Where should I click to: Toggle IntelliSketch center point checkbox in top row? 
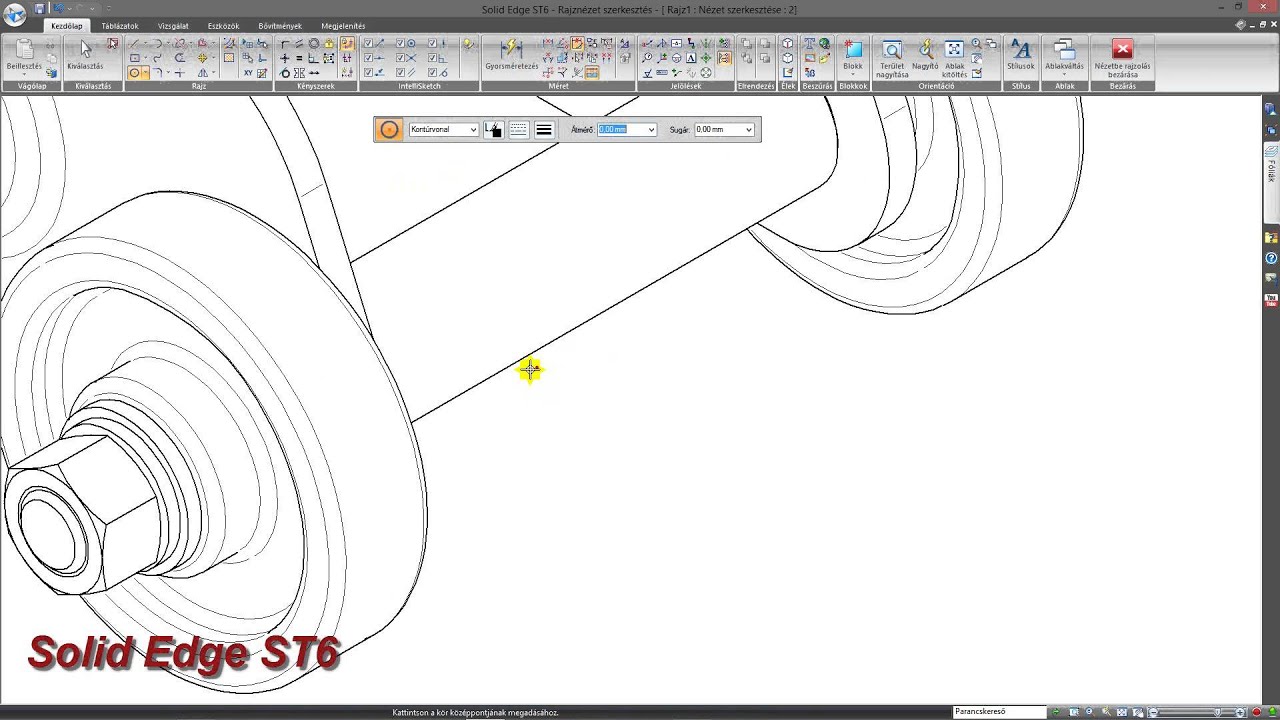(x=400, y=44)
